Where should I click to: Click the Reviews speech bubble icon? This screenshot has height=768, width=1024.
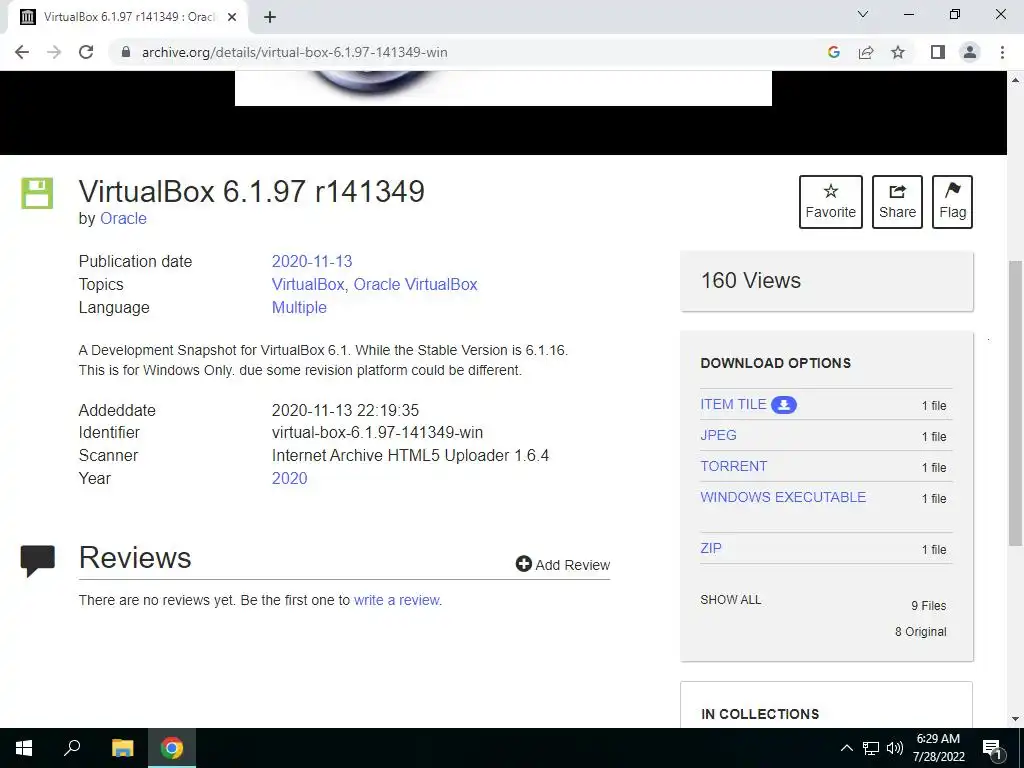tap(37, 560)
